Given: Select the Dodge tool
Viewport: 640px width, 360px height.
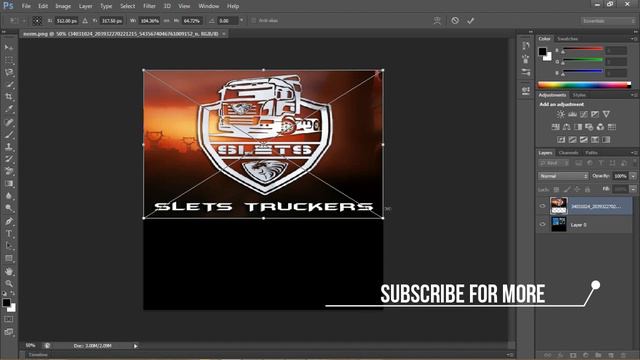Looking at the screenshot, I should tap(9, 208).
